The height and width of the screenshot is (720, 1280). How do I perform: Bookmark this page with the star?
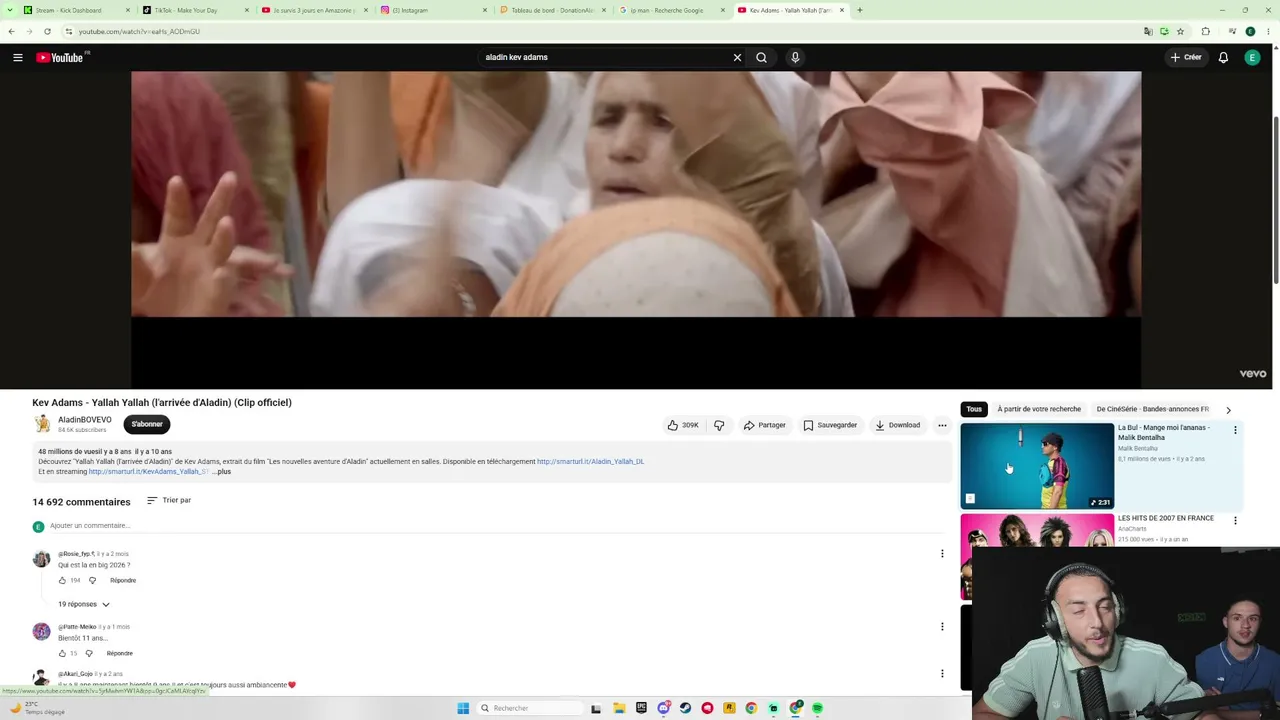point(1180,31)
